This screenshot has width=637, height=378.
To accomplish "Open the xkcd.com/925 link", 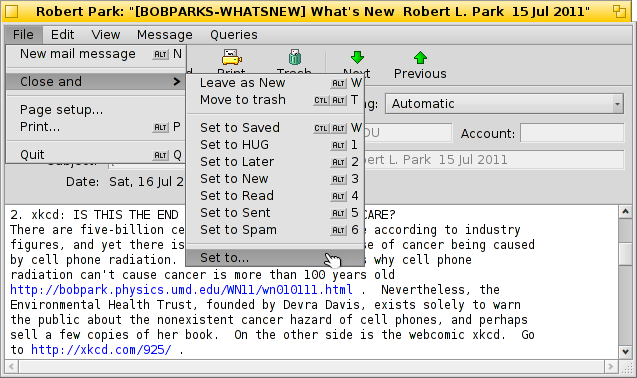I will tap(101, 350).
